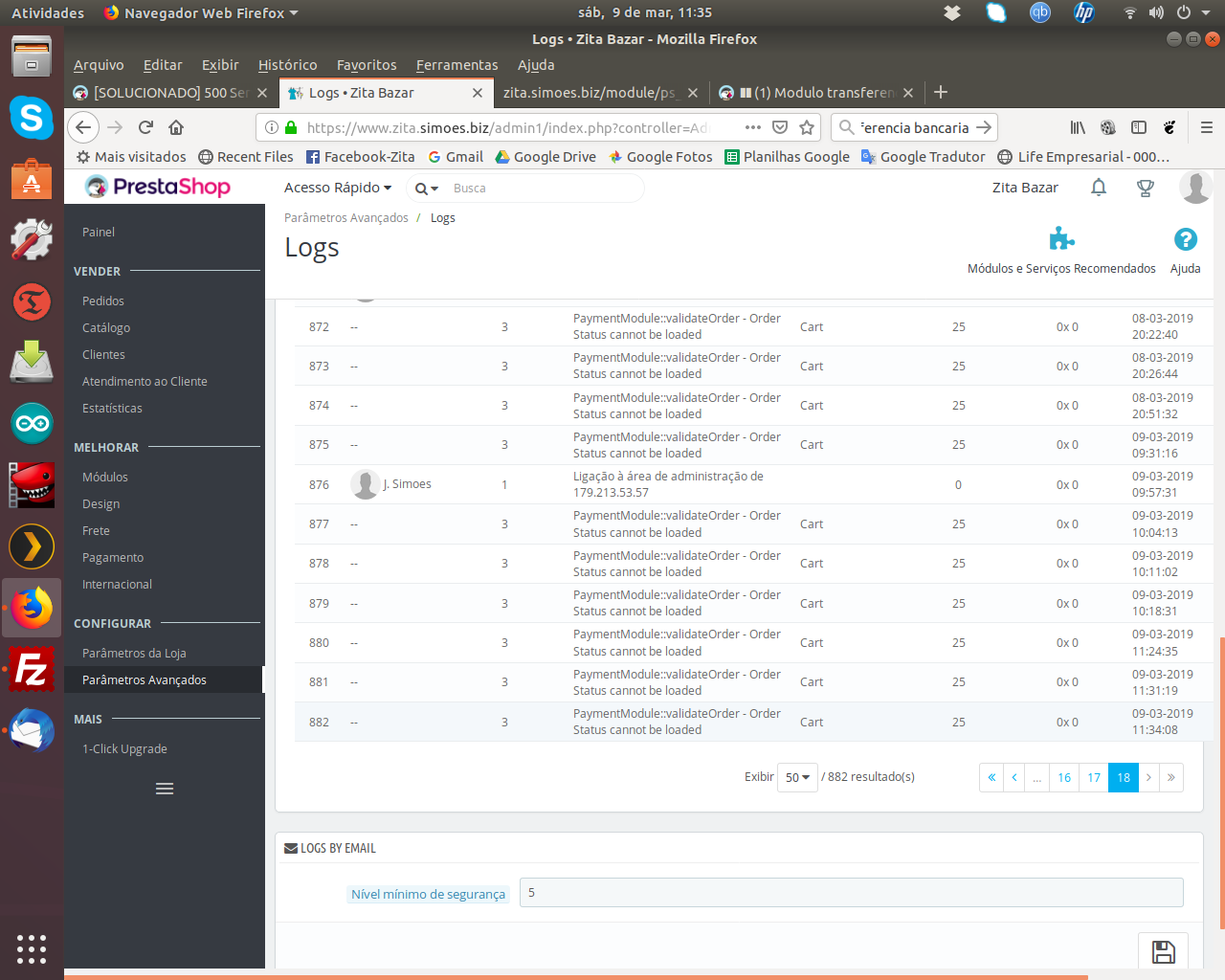Image resolution: width=1225 pixels, height=980 pixels.
Task: Click the Nível mínimo de segurança field
Action: pyautogui.click(x=852, y=893)
